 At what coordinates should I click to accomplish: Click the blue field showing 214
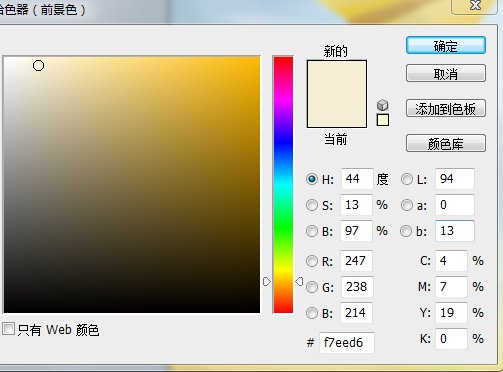point(356,313)
